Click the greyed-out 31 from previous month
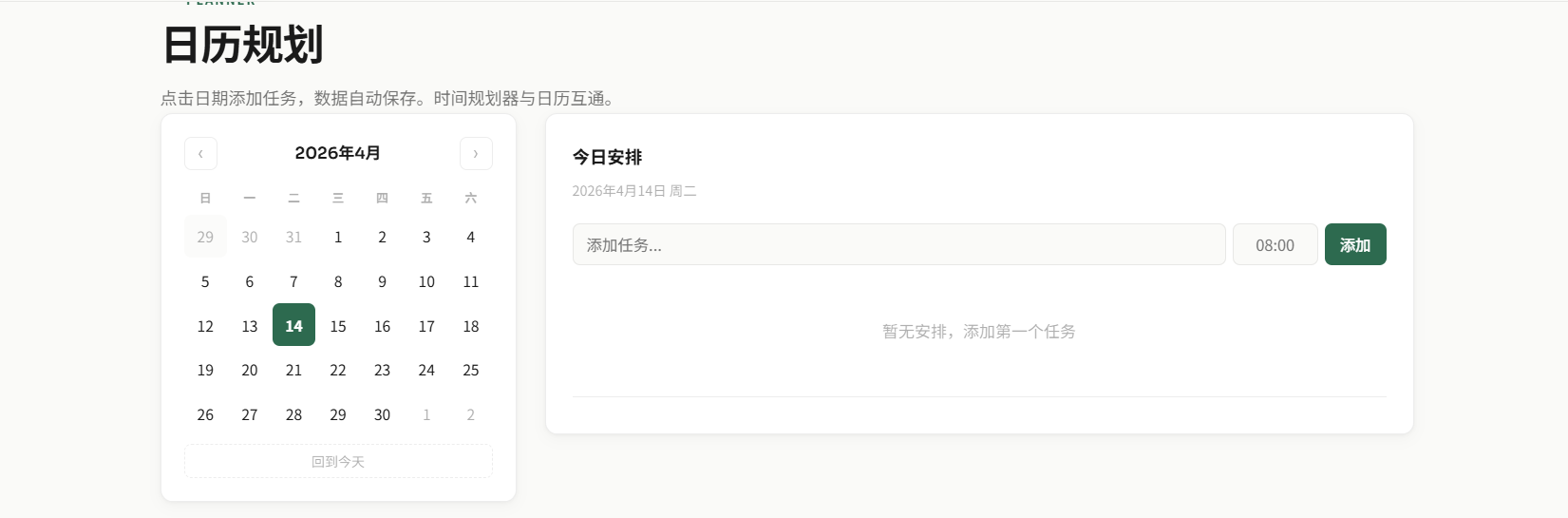The width and height of the screenshot is (1568, 518). [293, 237]
